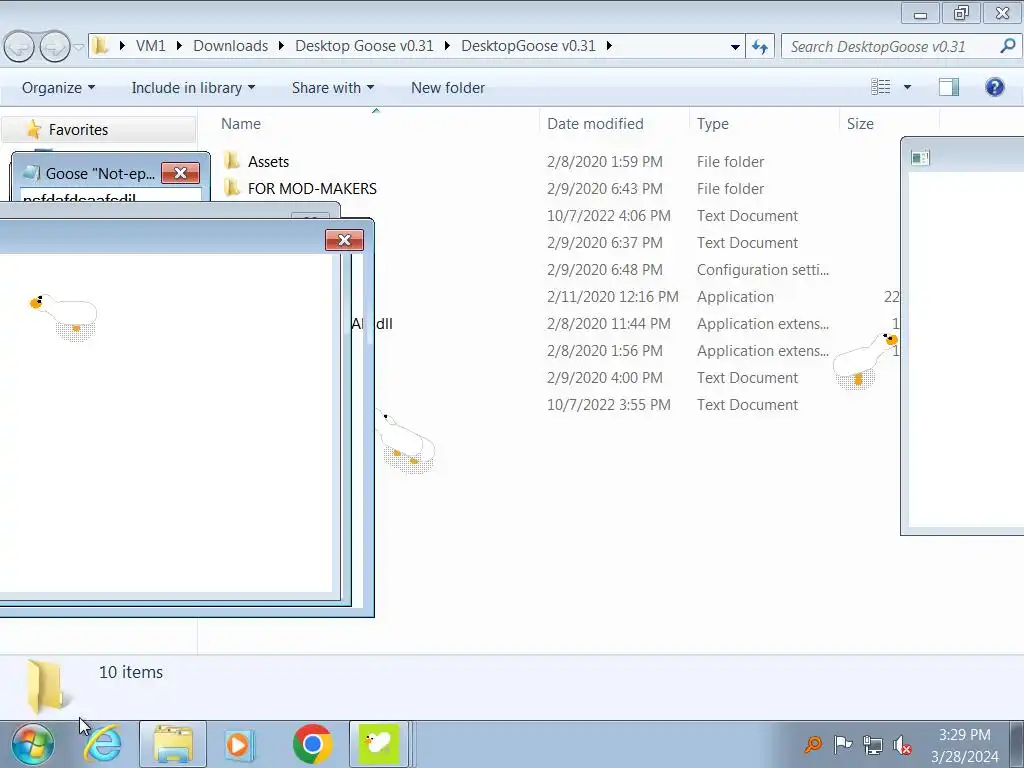Screen dimensions: 1024x768
Task: Expand arrow after last DesktopGoose v0.31 breadcrumb
Action: (609, 46)
